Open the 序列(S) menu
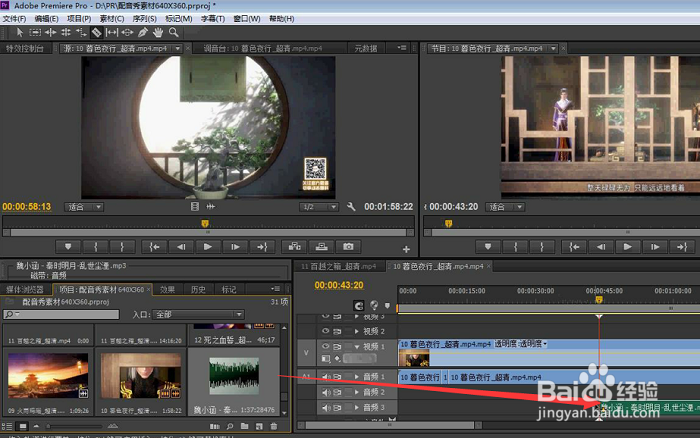Image resolution: width=700 pixels, height=438 pixels. tap(145, 19)
